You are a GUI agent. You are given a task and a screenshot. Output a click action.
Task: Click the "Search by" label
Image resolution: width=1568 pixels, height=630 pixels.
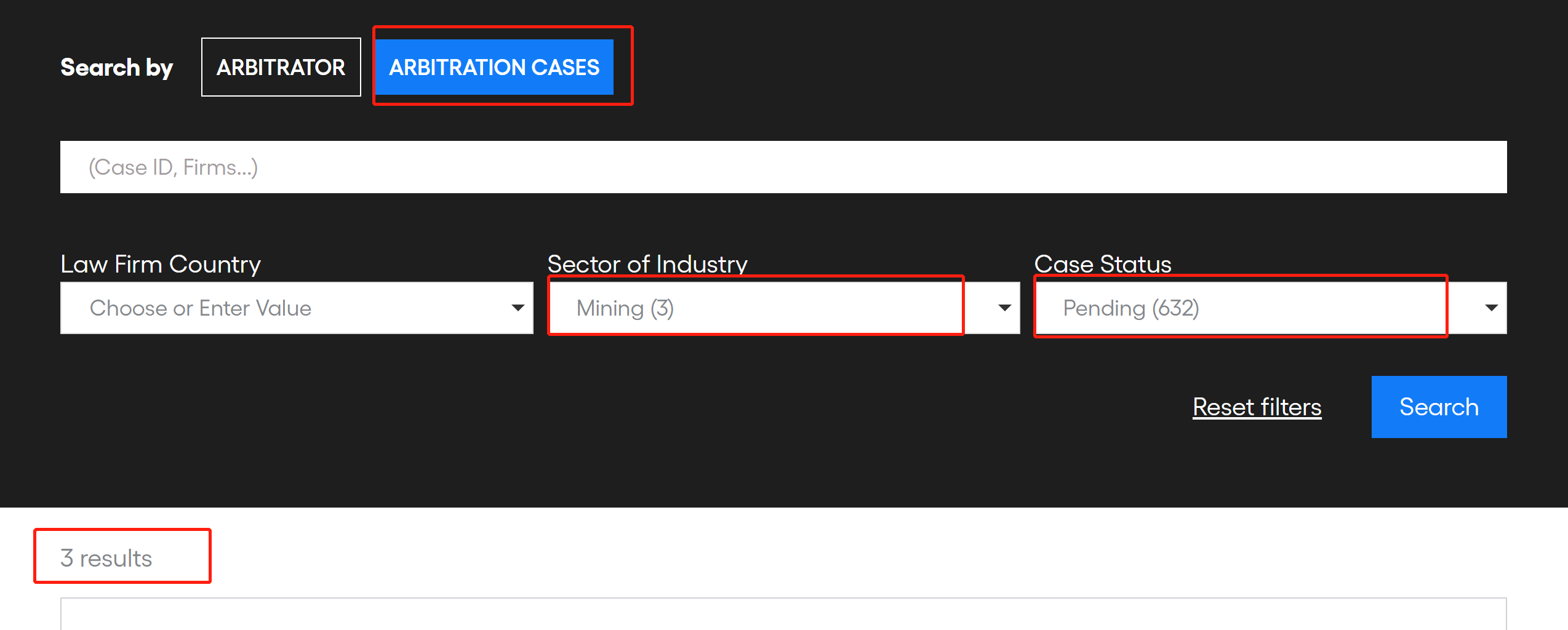click(x=116, y=67)
